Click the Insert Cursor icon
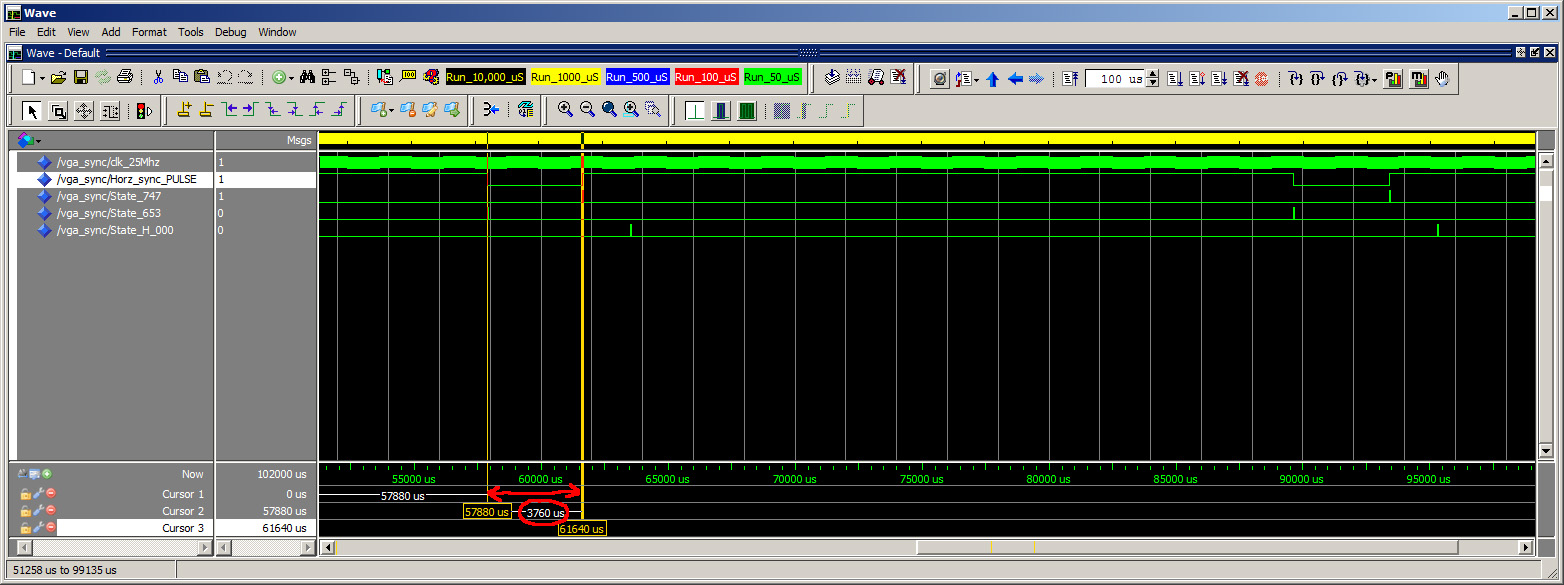 pyautogui.click(x=185, y=110)
